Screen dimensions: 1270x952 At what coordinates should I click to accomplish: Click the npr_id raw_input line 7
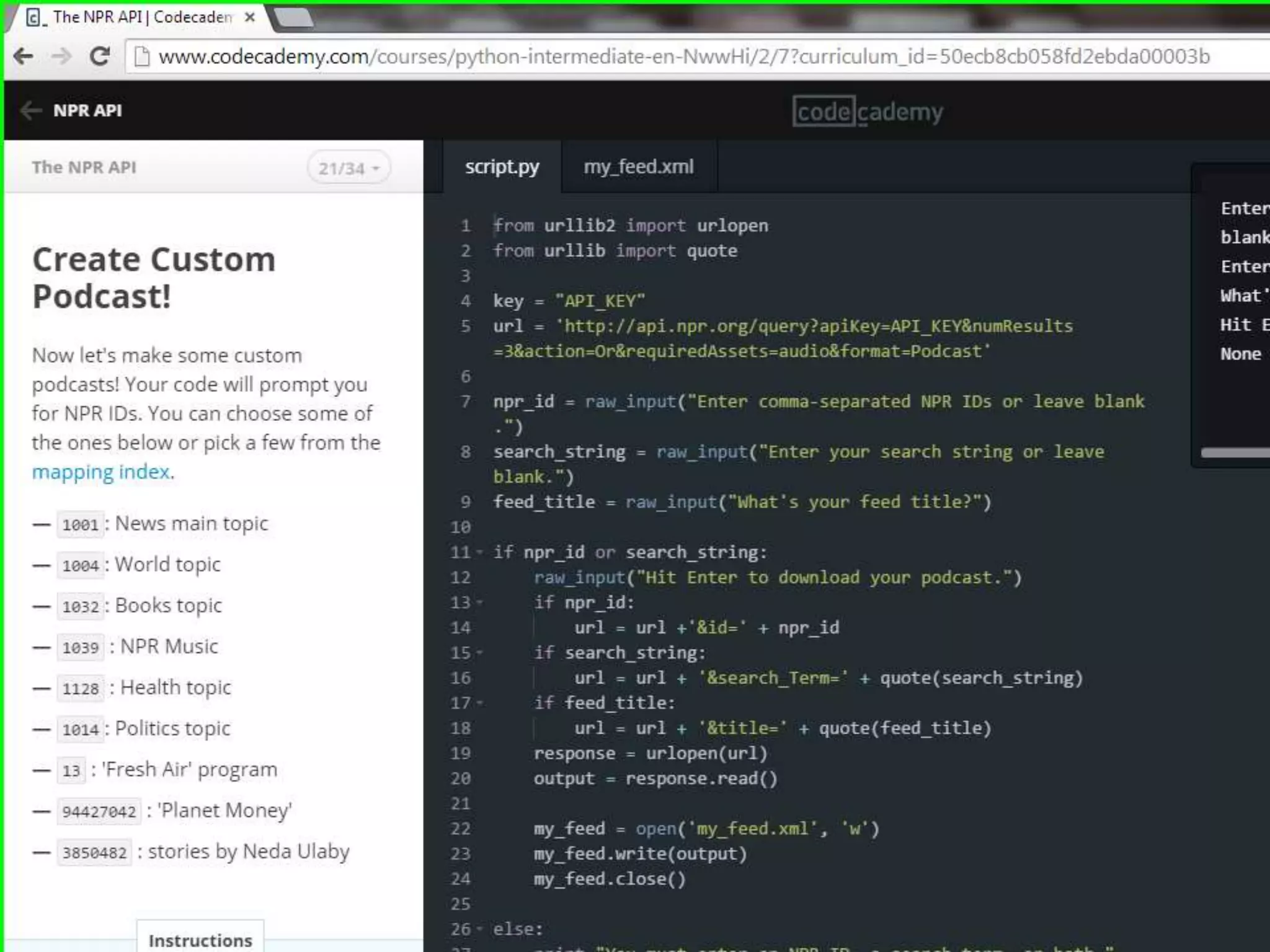click(x=819, y=414)
